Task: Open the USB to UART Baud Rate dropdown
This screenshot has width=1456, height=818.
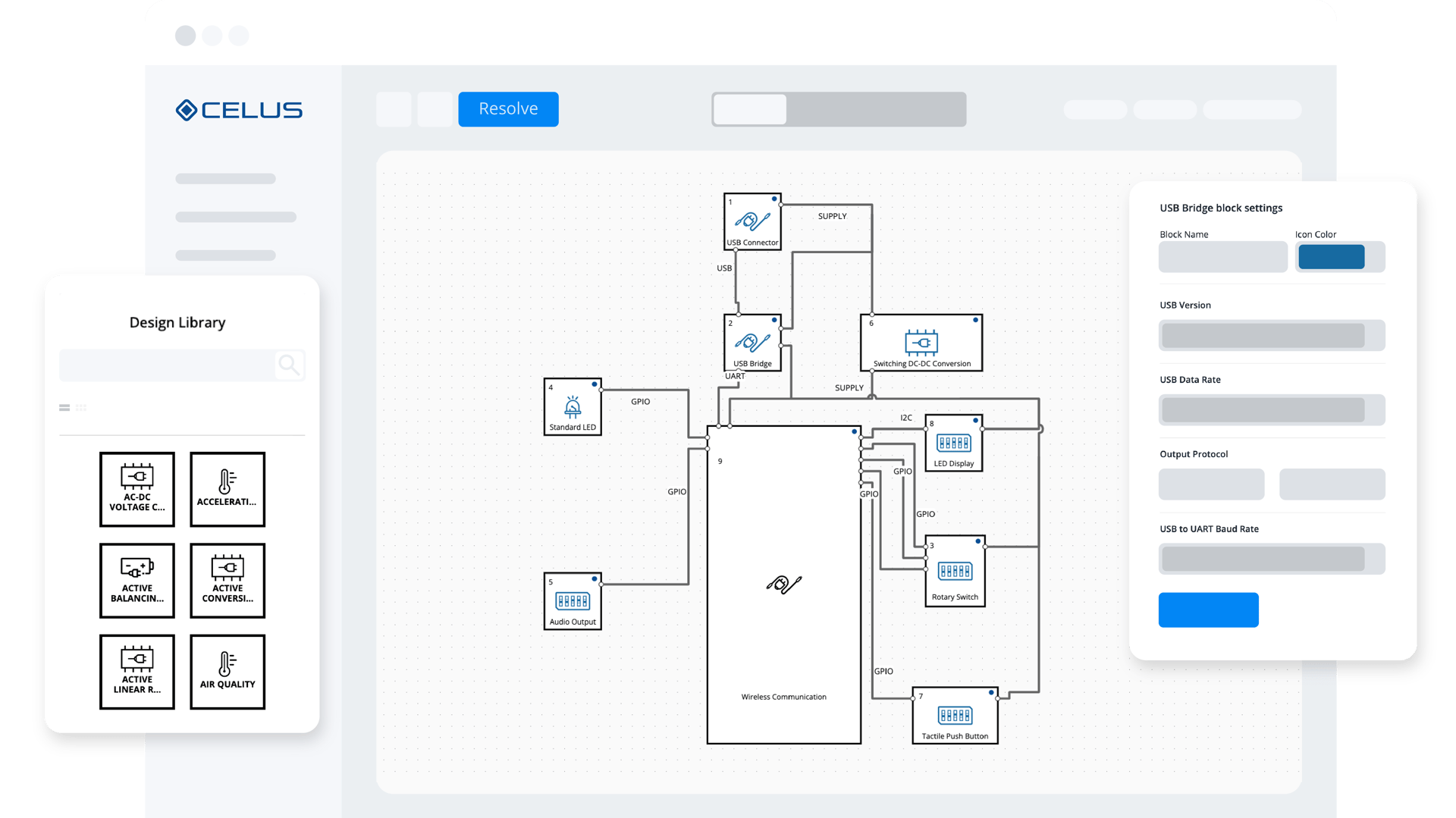Action: [1272, 559]
